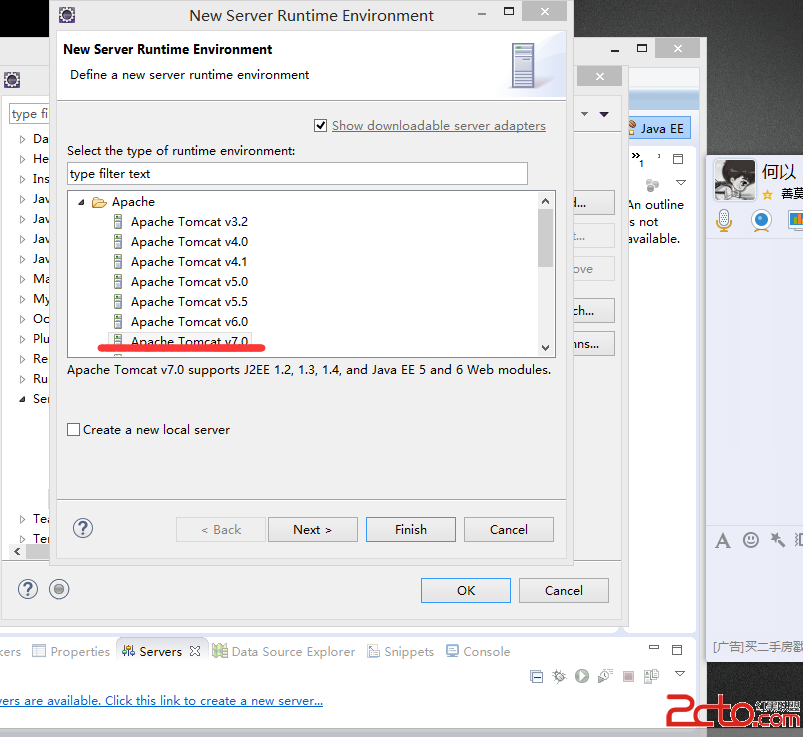Start the server in profile mode

605,676
